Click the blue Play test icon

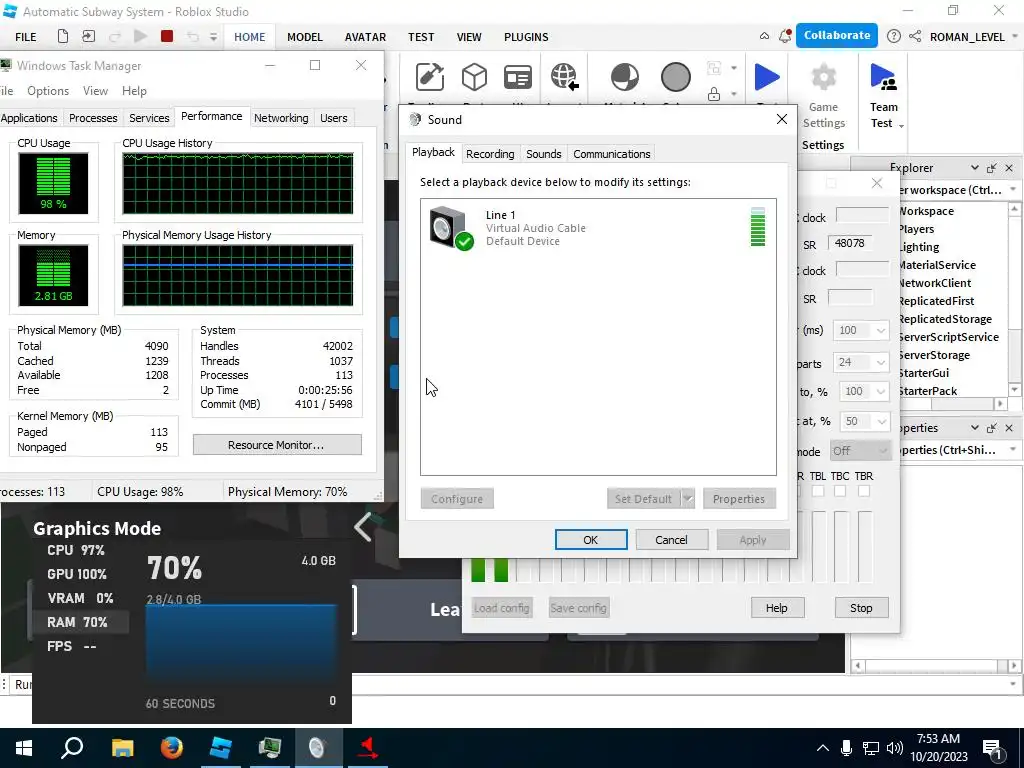(767, 77)
